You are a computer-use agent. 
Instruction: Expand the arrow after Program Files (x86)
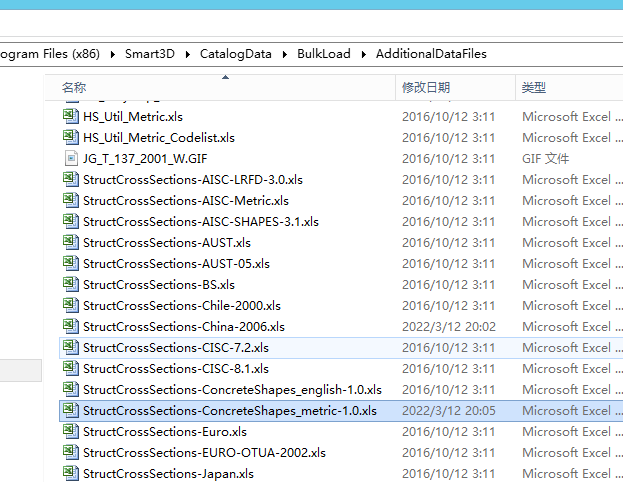112,54
